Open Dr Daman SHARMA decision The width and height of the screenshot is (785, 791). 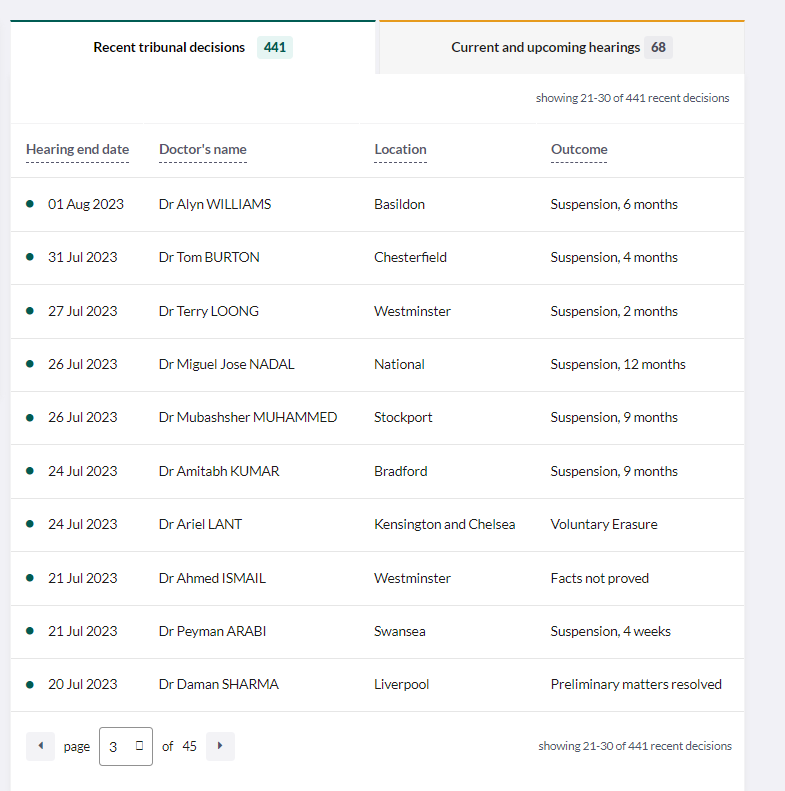click(x=218, y=684)
